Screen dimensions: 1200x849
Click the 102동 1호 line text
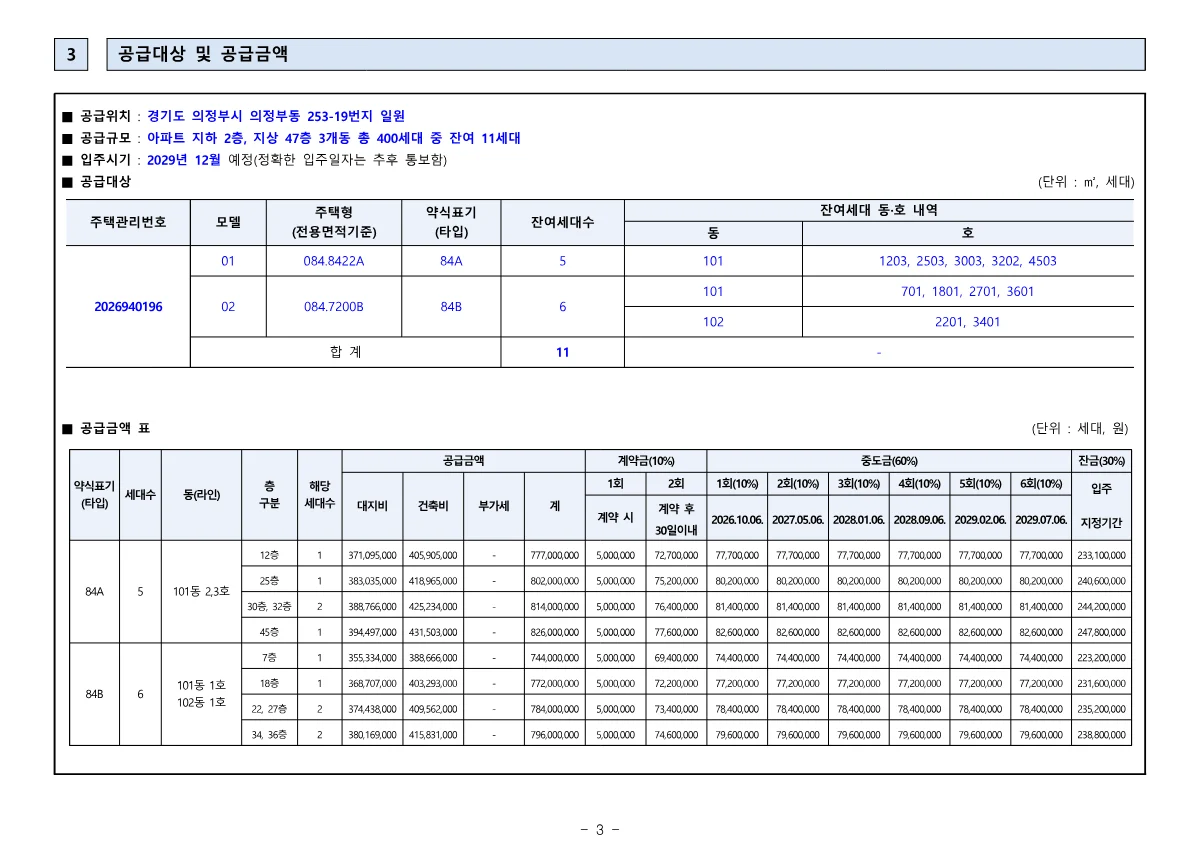(202, 703)
